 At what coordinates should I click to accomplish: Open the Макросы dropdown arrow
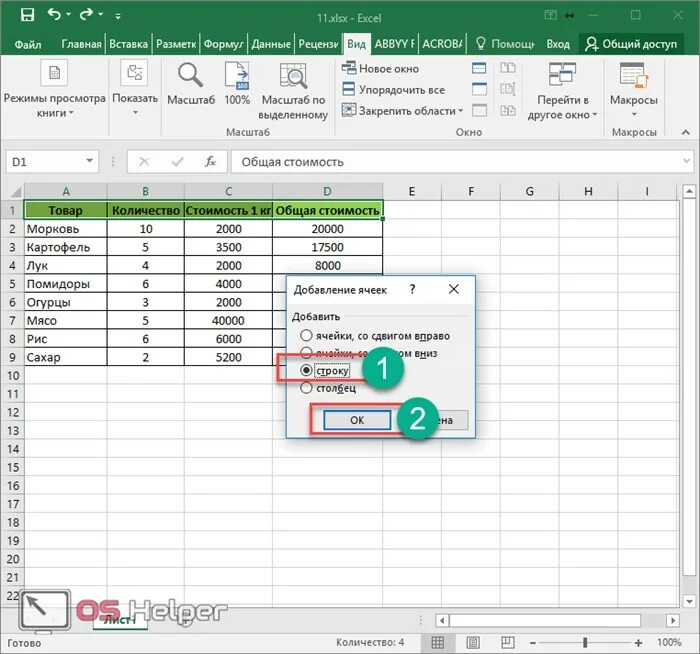634,115
